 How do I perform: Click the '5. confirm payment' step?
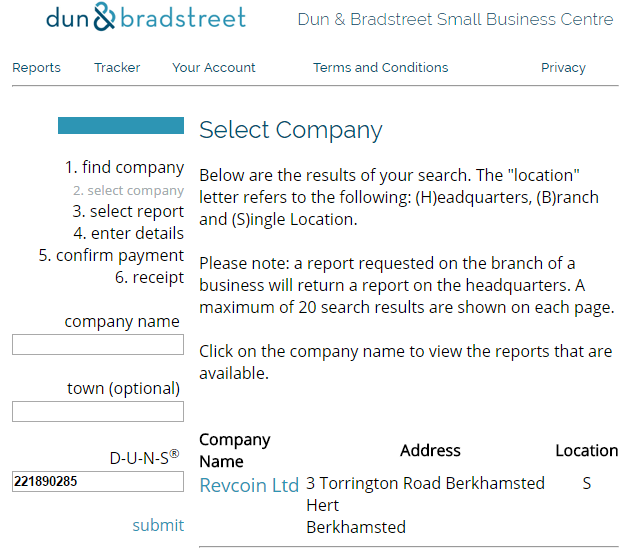point(111,256)
